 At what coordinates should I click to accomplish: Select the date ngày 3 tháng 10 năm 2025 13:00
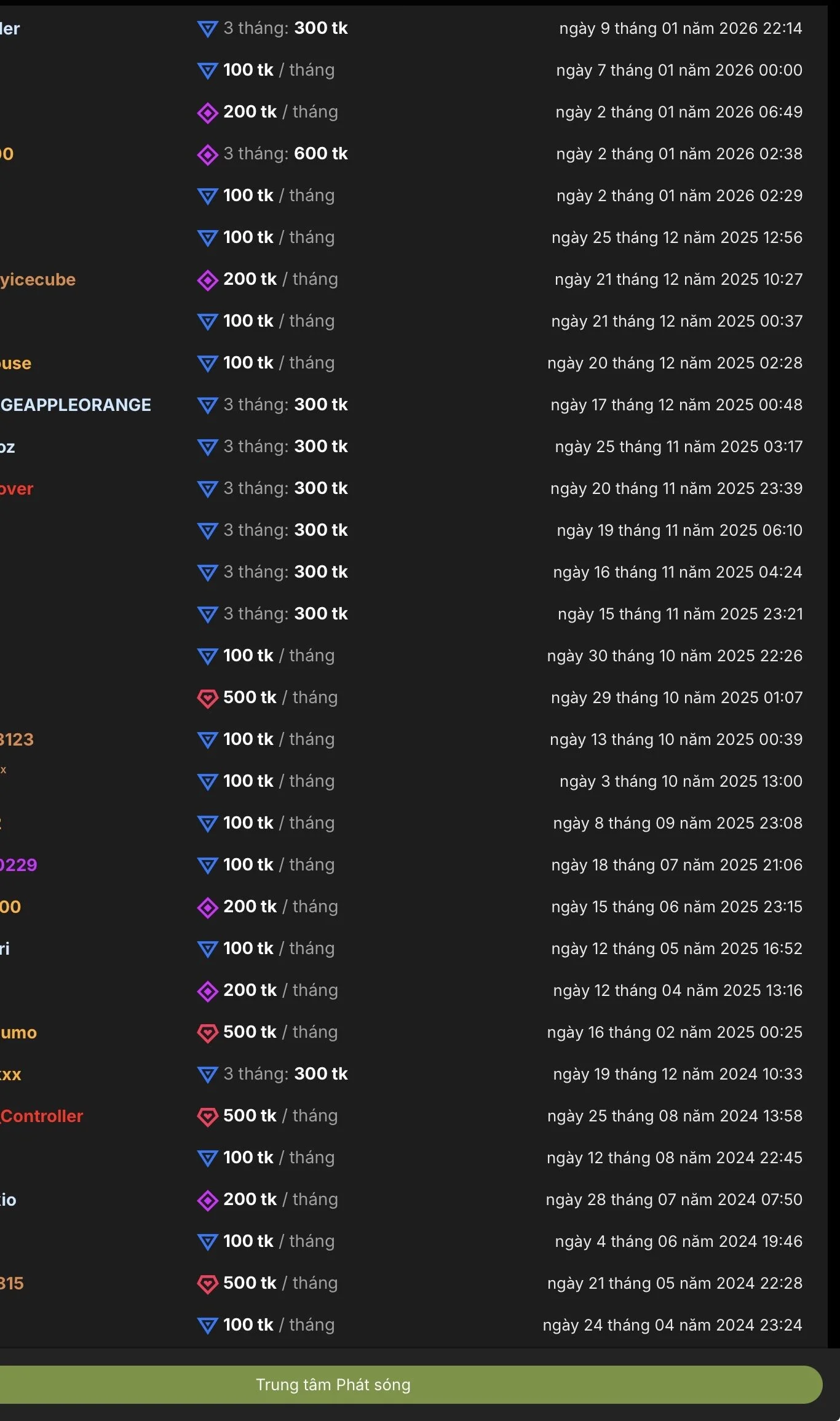681,781
